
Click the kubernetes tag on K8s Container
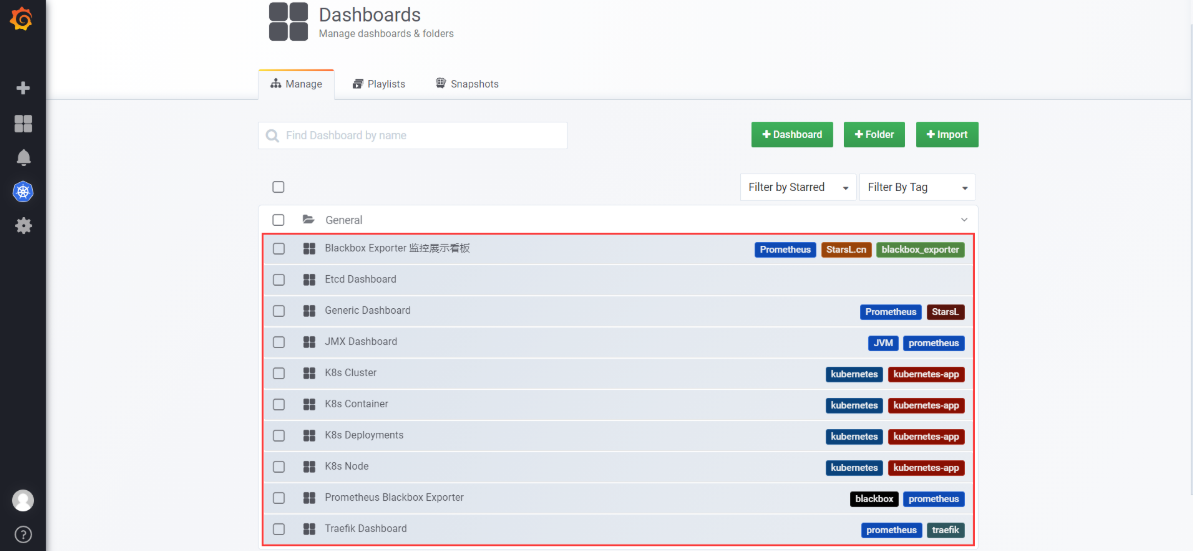(x=854, y=406)
